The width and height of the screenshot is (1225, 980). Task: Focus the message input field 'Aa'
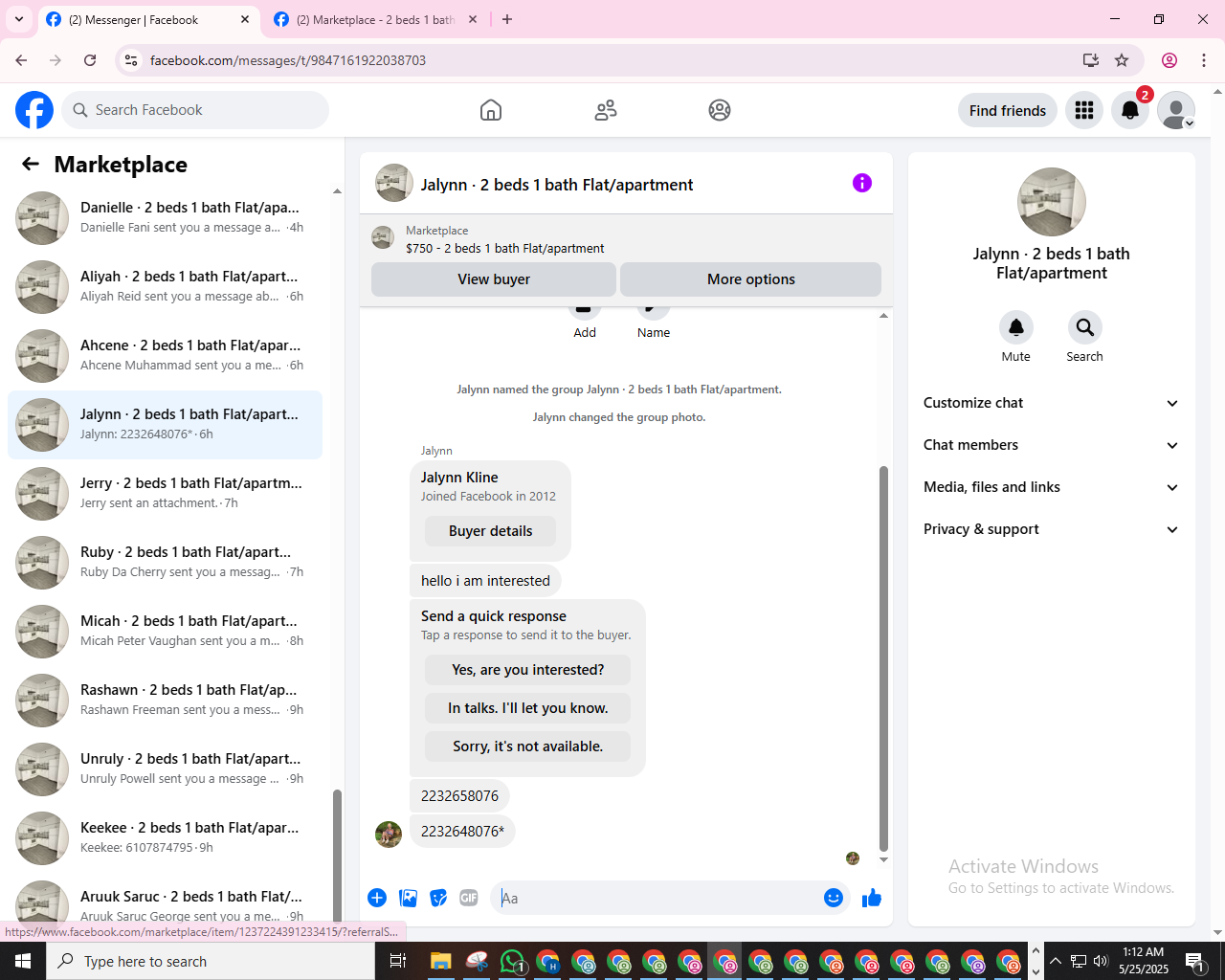(657, 898)
